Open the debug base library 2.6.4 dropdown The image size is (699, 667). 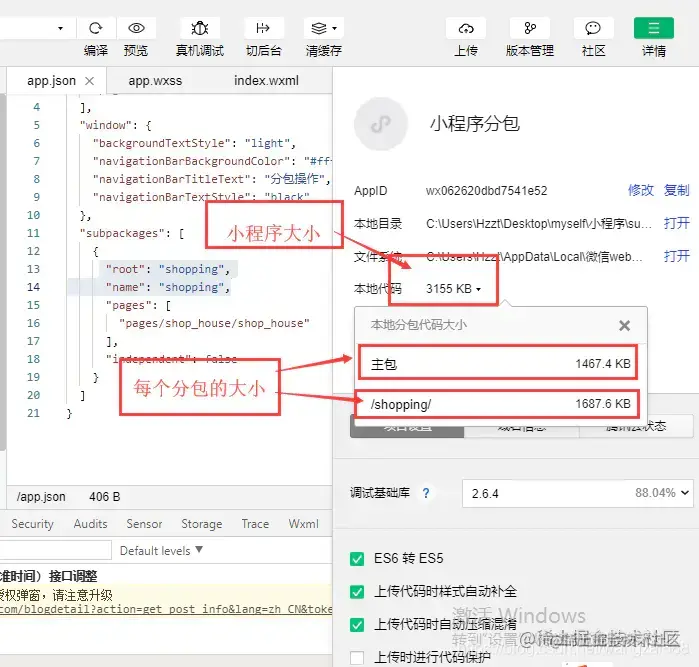pyautogui.click(x=578, y=494)
